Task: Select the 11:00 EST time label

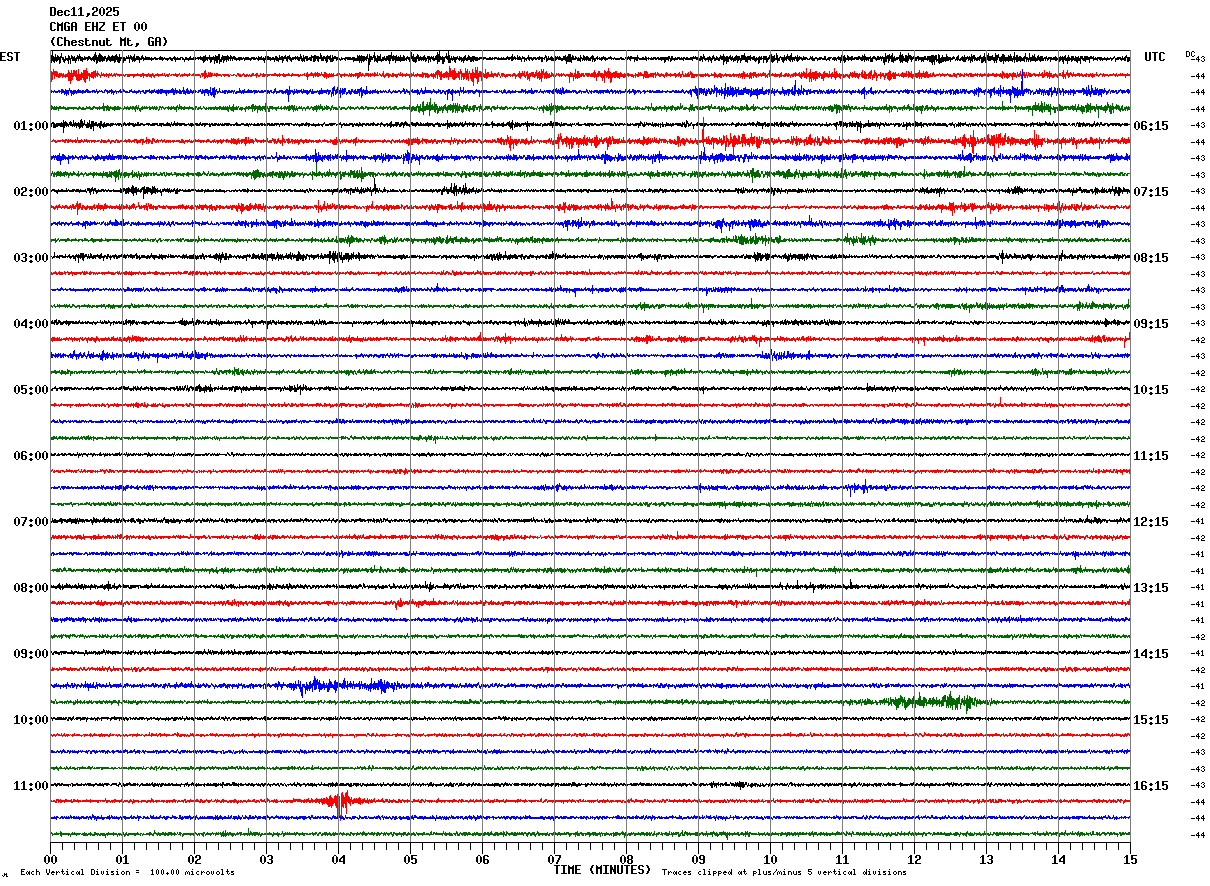Action: click(31, 786)
